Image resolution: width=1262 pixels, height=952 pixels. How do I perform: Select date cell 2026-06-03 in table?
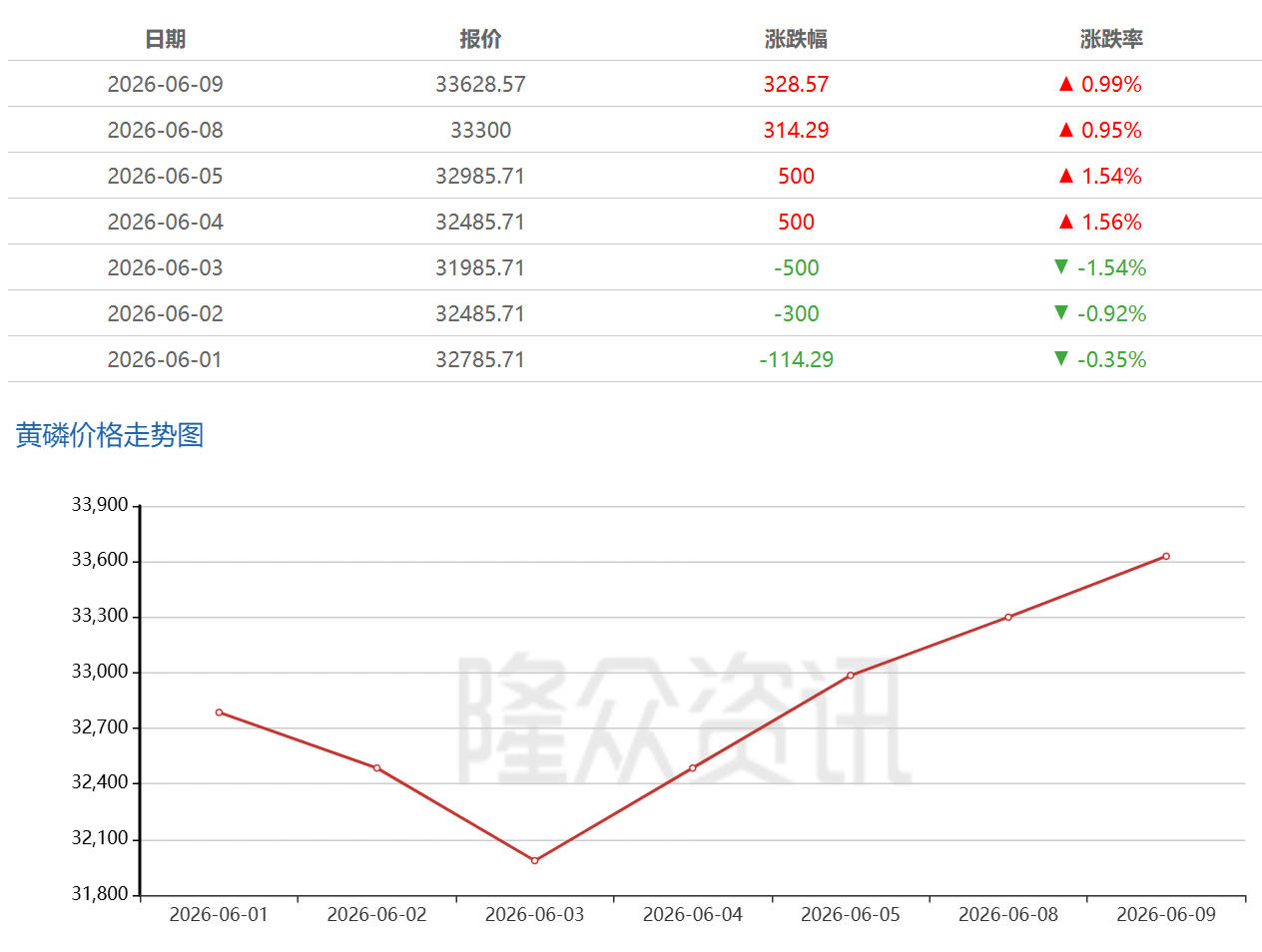[165, 267]
